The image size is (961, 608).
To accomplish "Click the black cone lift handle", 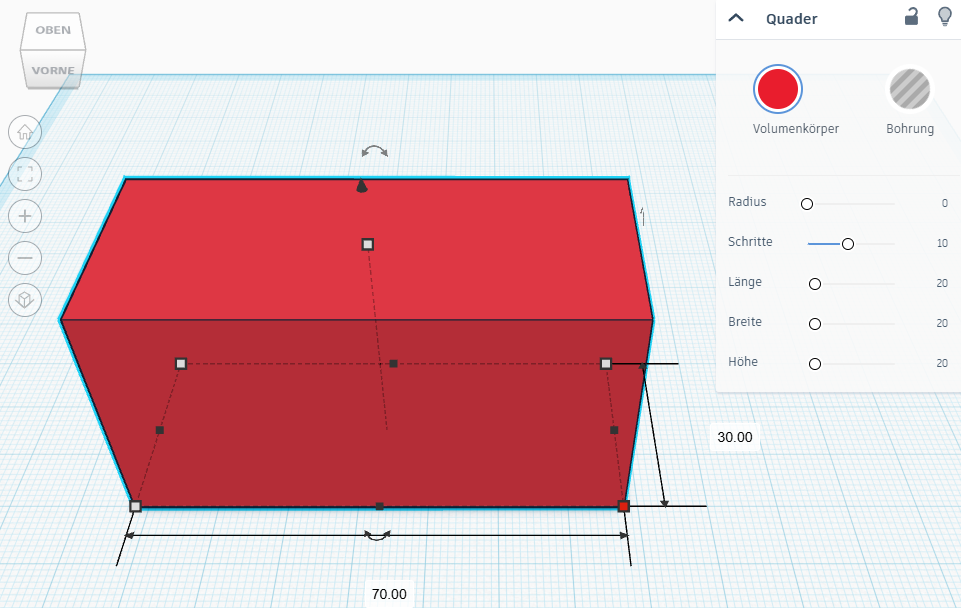I will point(362,186).
